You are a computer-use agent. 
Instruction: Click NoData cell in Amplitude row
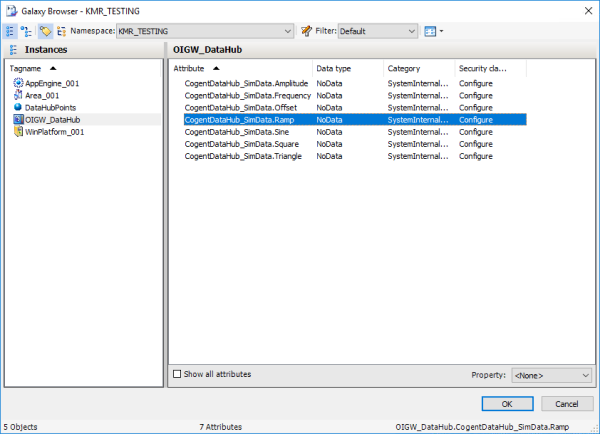pyautogui.click(x=329, y=83)
